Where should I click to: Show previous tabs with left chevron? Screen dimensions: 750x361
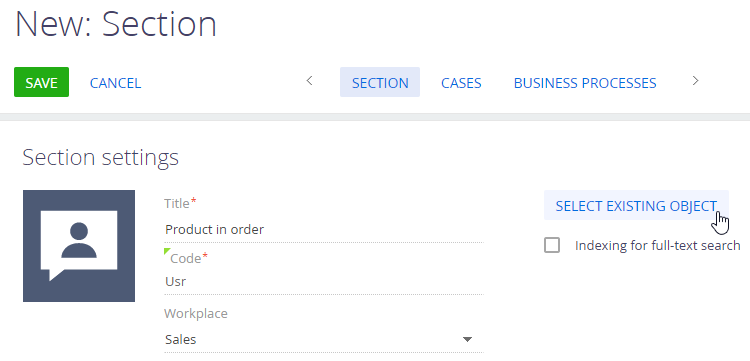(309, 81)
